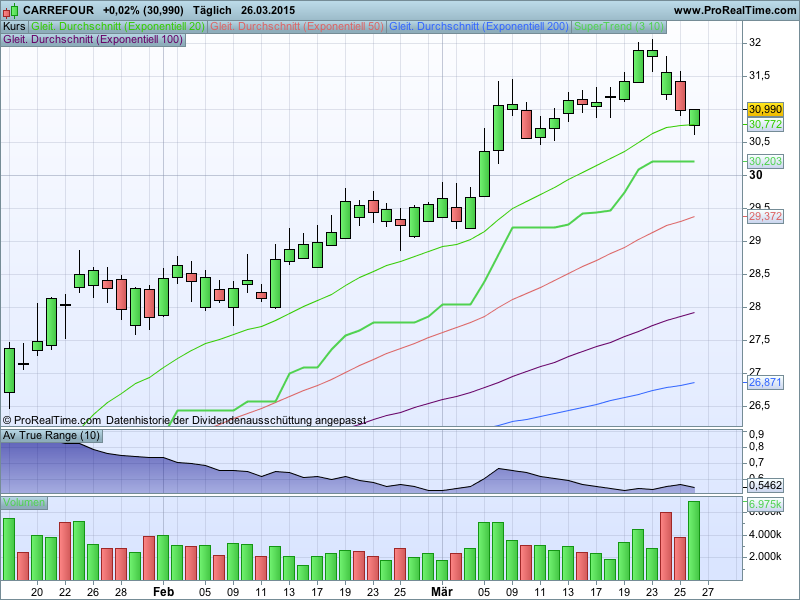Click the tallest green volume bar on the right
This screenshot has width=800, height=600.
pyautogui.click(x=694, y=541)
